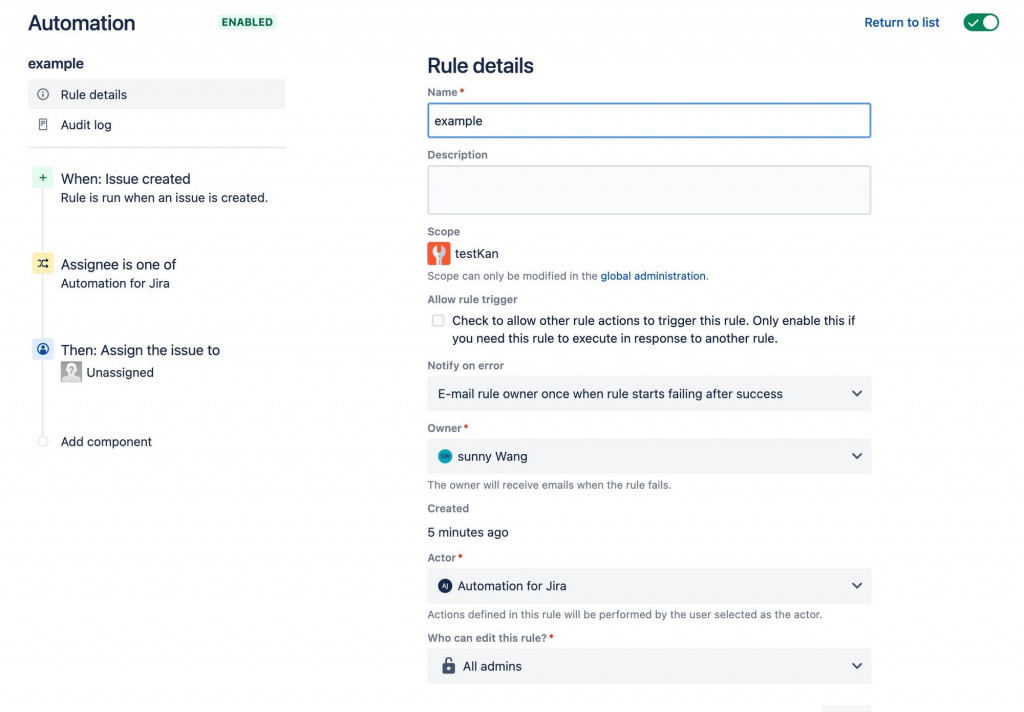Click the Unassigned avatar icon
Viewport: 1024px width, 712px height.
click(71, 372)
